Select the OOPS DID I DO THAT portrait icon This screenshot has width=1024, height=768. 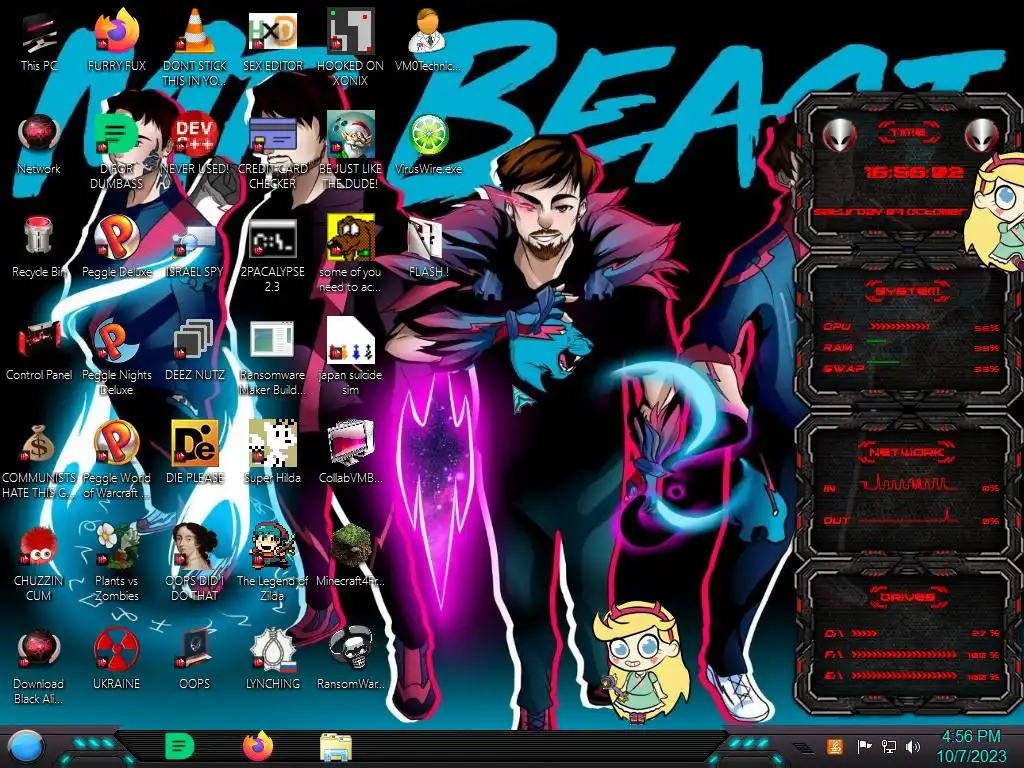tap(195, 546)
